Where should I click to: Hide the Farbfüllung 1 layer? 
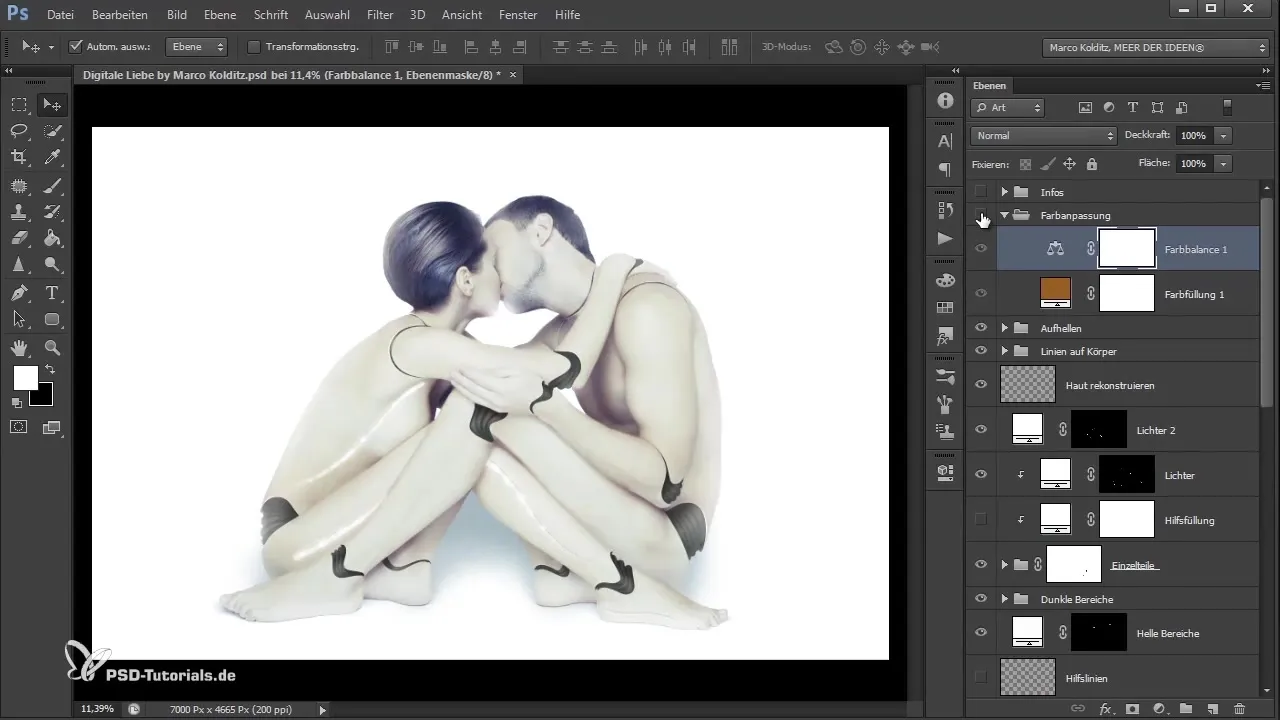981,294
